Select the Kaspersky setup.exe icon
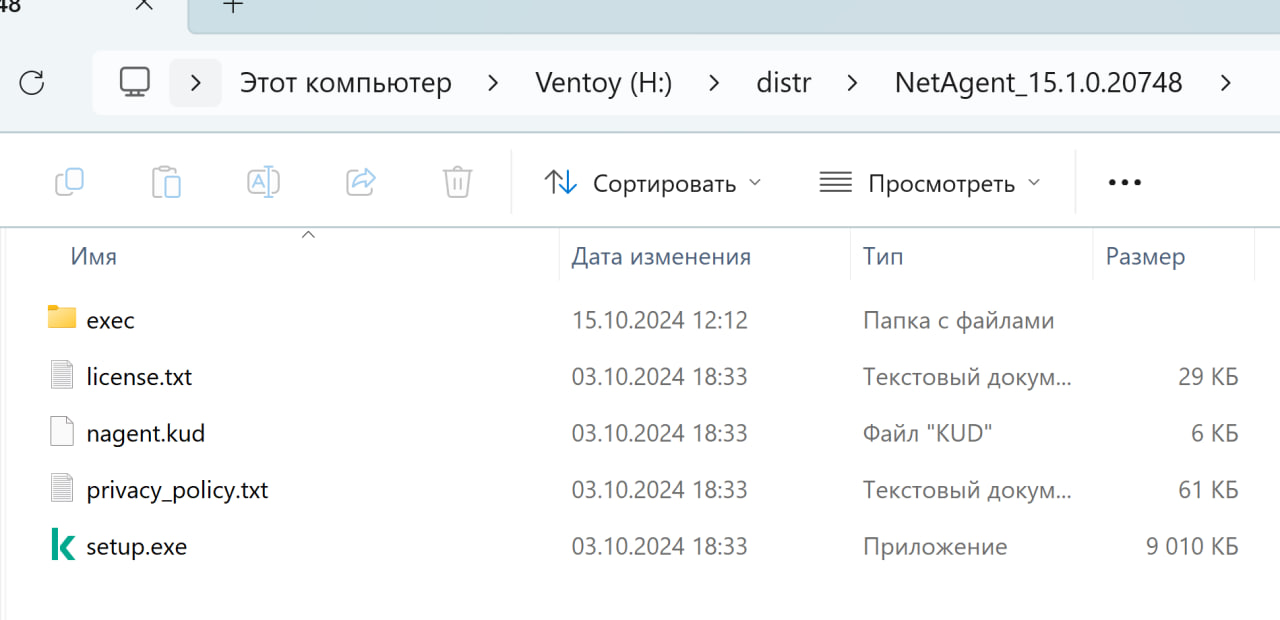 point(63,546)
